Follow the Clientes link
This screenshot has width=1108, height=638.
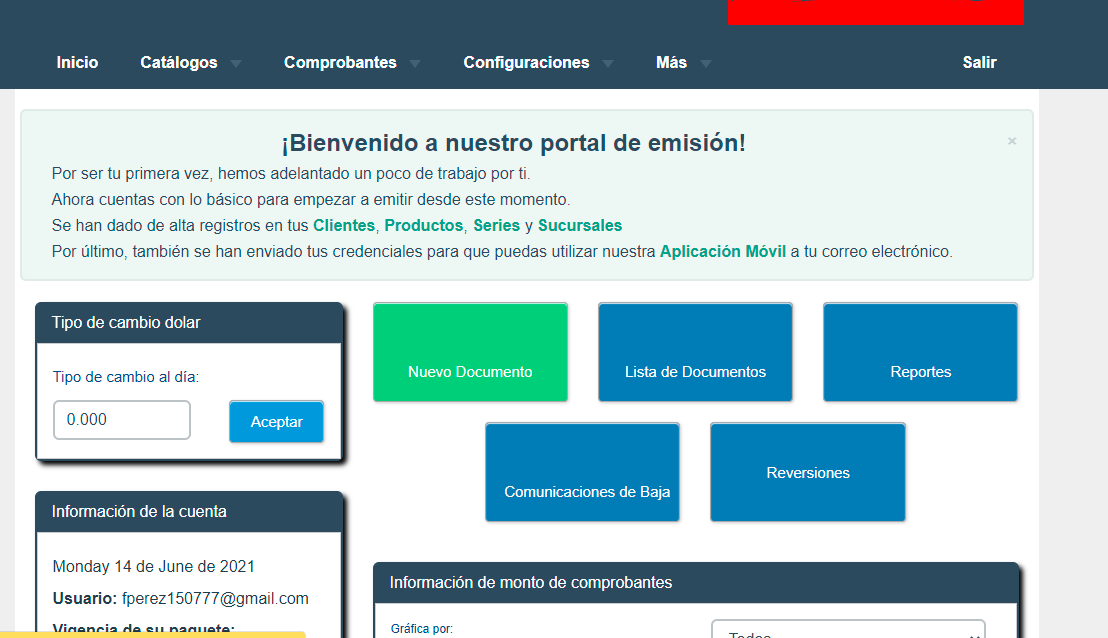(343, 225)
